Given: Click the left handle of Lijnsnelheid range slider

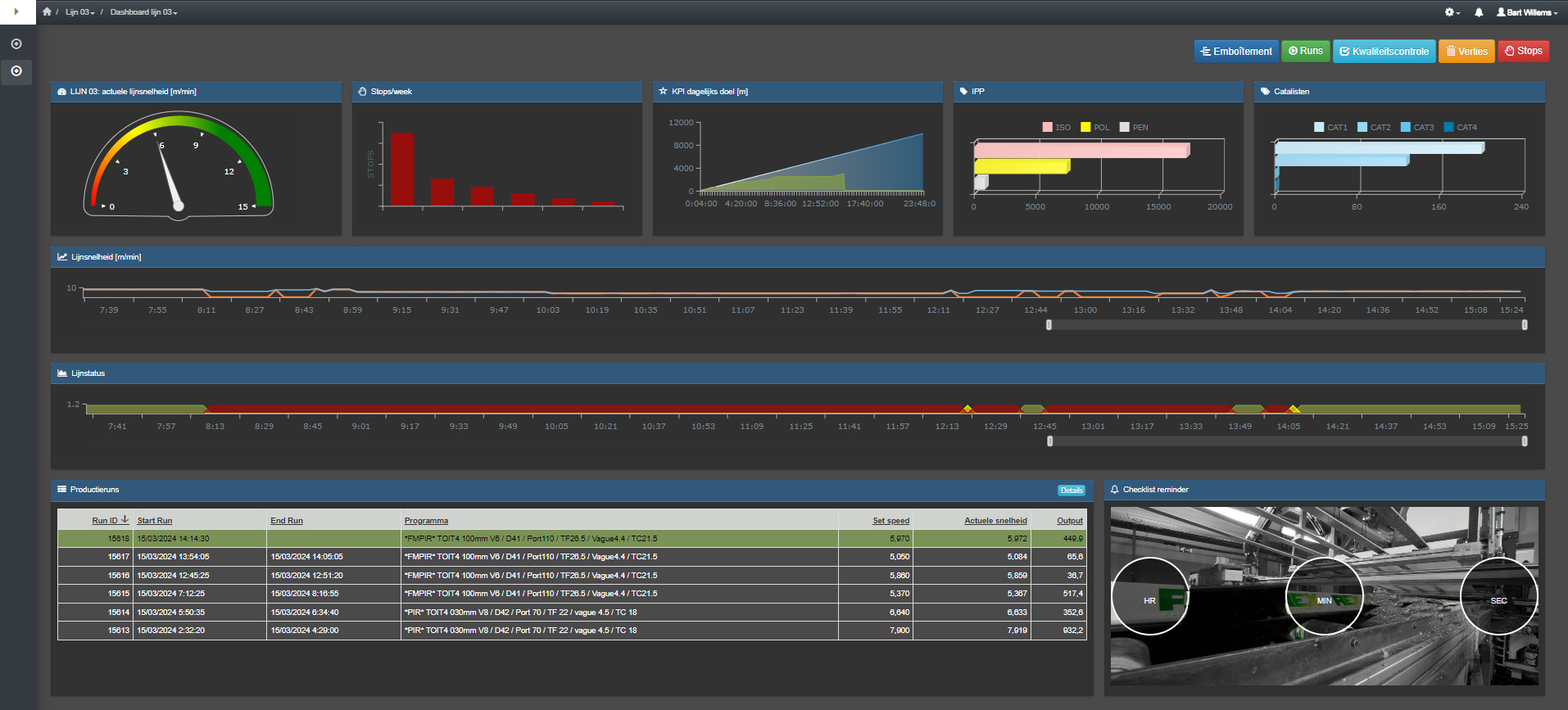Looking at the screenshot, I should [x=1049, y=325].
